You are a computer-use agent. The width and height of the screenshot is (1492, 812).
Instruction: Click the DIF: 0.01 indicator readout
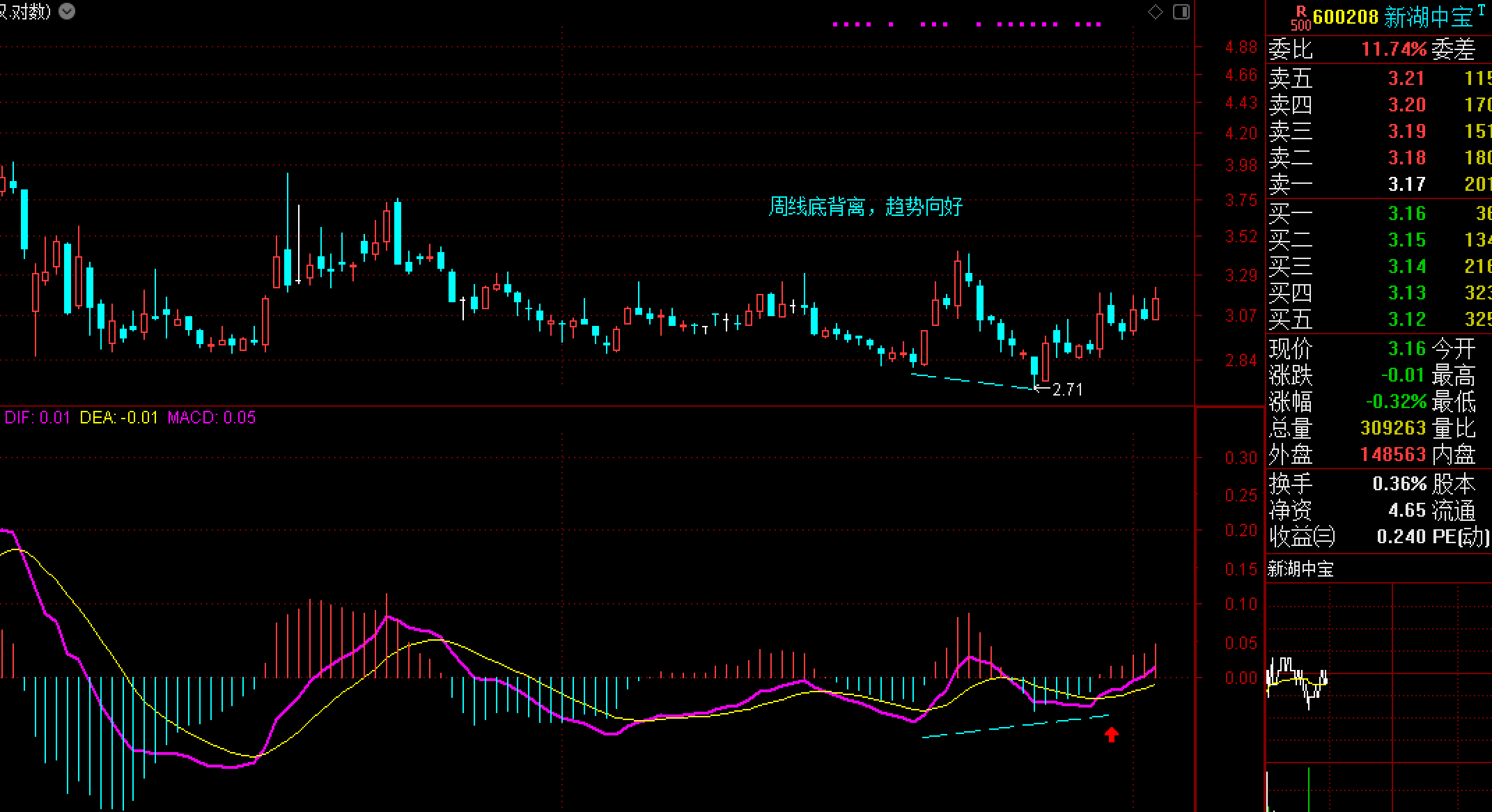click(x=38, y=418)
